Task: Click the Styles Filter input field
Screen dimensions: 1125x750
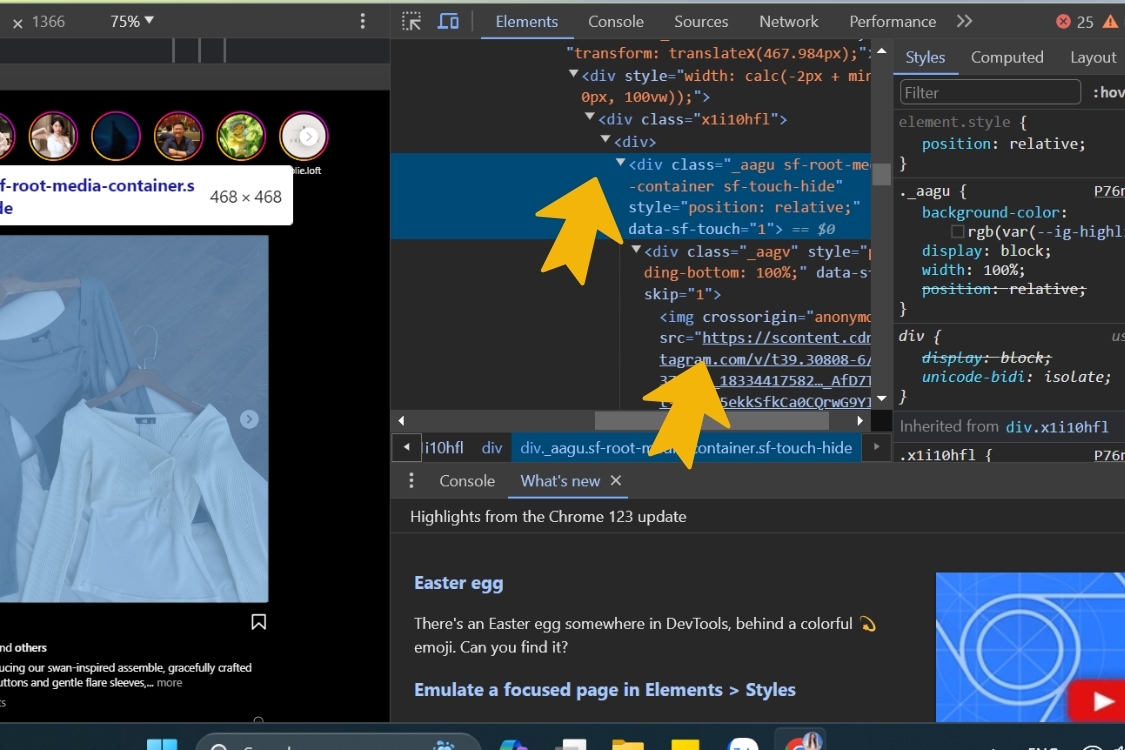Action: coord(990,93)
